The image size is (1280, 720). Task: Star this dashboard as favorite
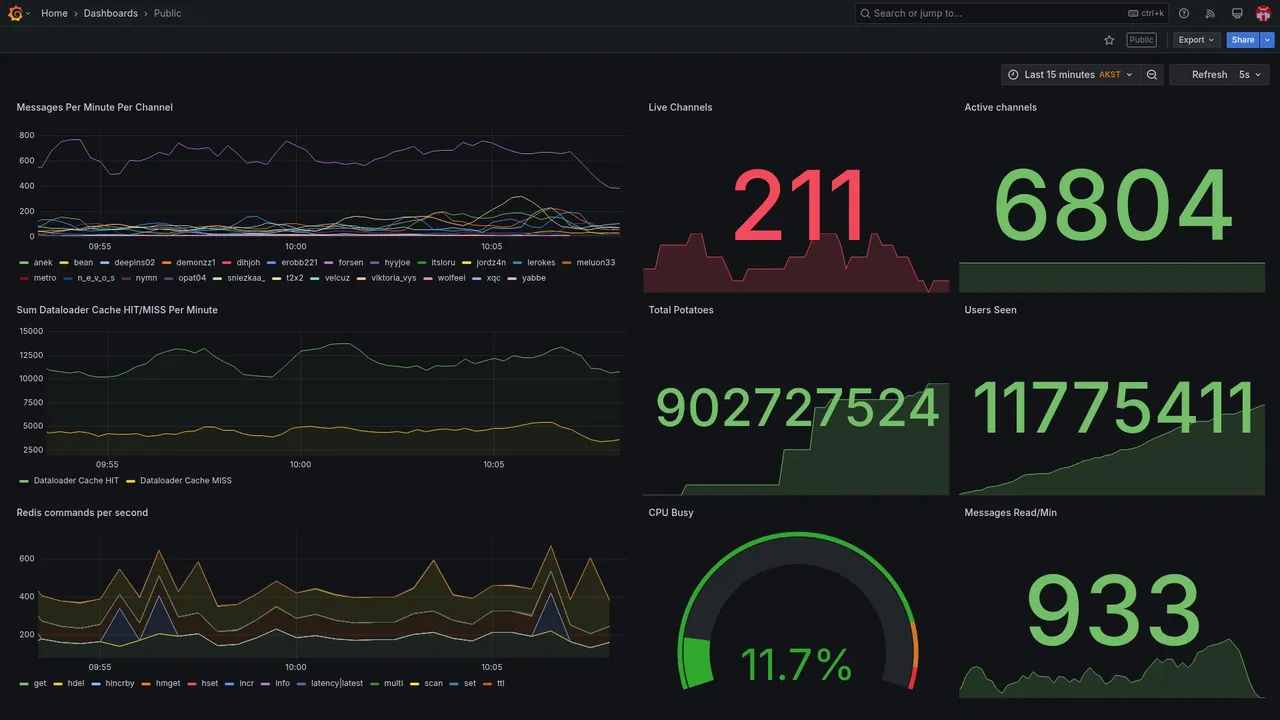[x=1109, y=40]
